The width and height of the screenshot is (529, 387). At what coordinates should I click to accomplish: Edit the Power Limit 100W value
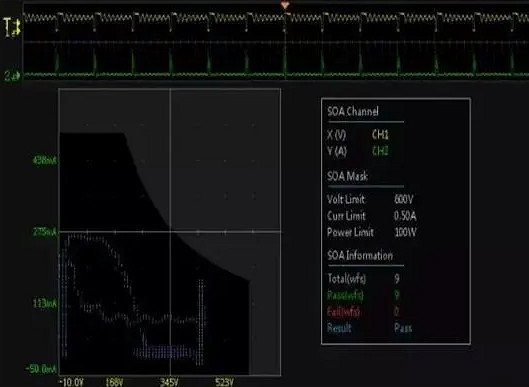[x=405, y=232]
